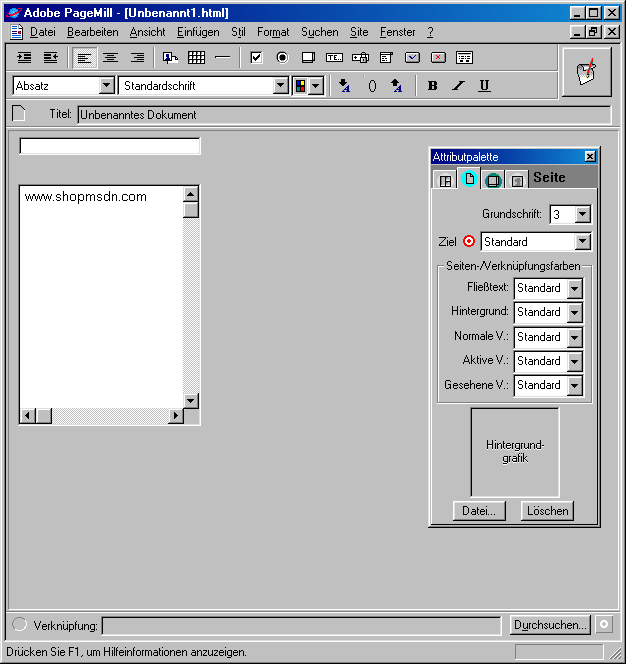The image size is (626, 664).
Task: Click the increase indent toolbar icon
Action: [25, 58]
